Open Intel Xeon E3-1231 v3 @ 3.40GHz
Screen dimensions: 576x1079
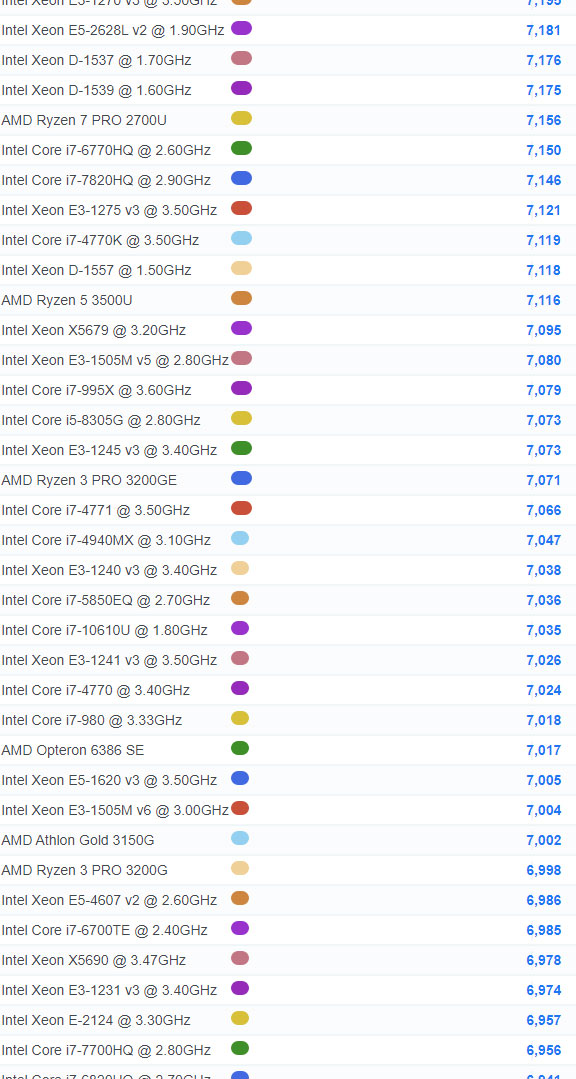pyautogui.click(x=109, y=991)
